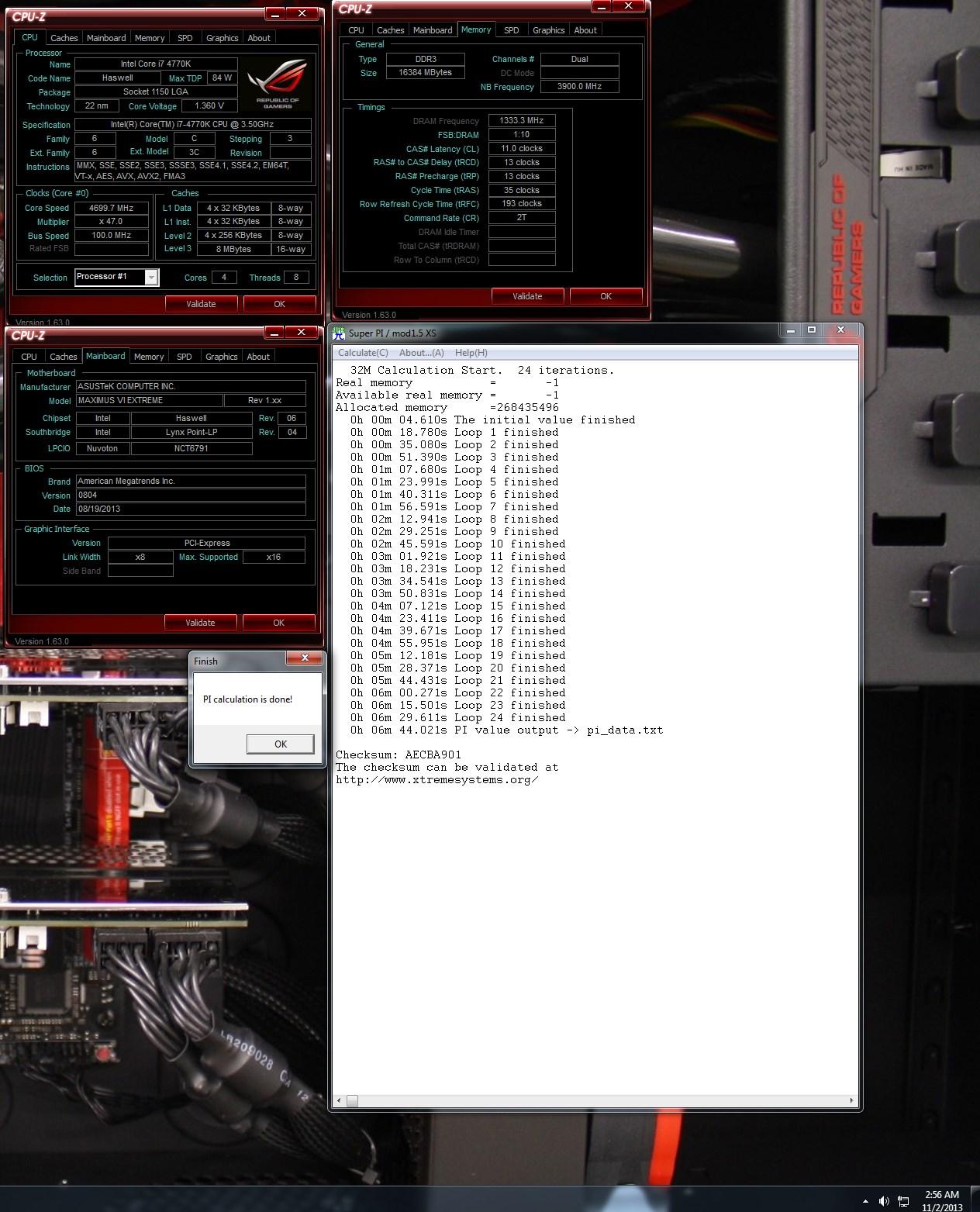Open SPD tab in the Memory CPU-Z window
Image resolution: width=980 pixels, height=1212 pixels.
[x=512, y=30]
